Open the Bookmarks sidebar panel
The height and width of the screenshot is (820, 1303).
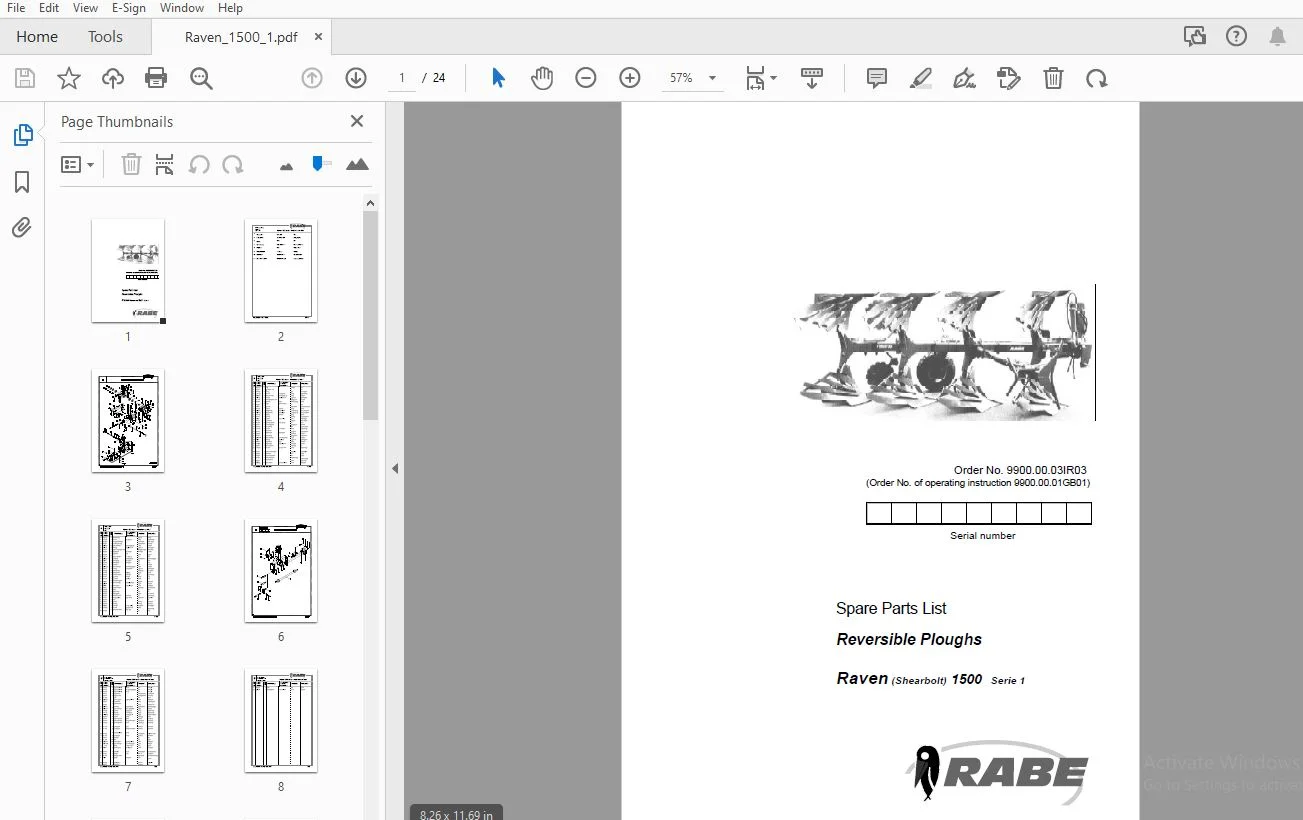[22, 181]
